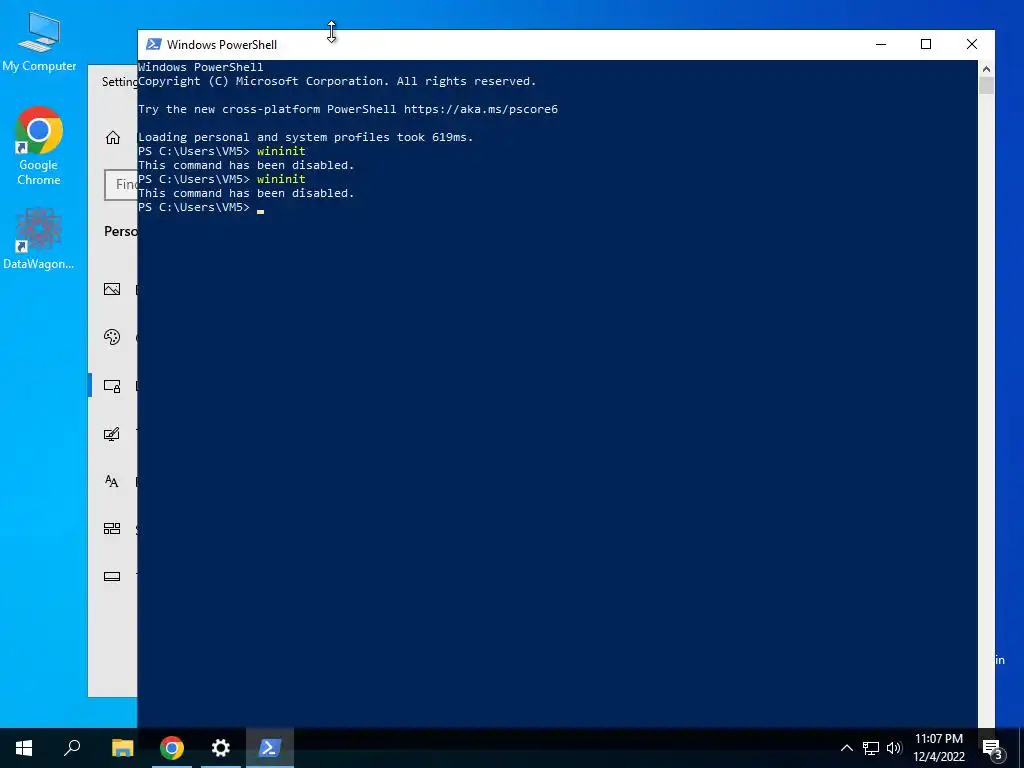Click the PowerShell taskbar button
This screenshot has width=1024, height=768.
point(270,748)
